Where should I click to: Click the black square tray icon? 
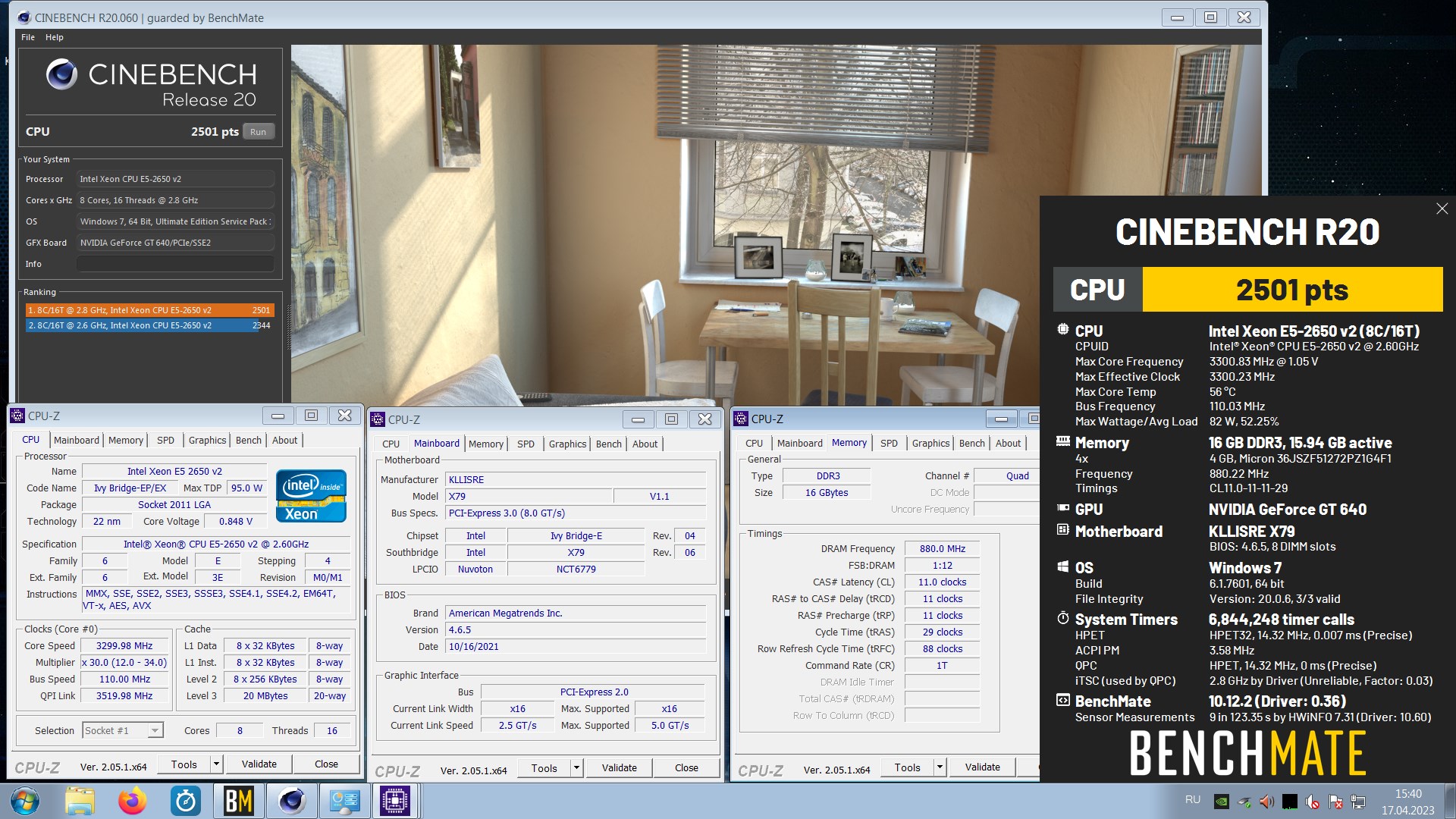pos(1290,802)
